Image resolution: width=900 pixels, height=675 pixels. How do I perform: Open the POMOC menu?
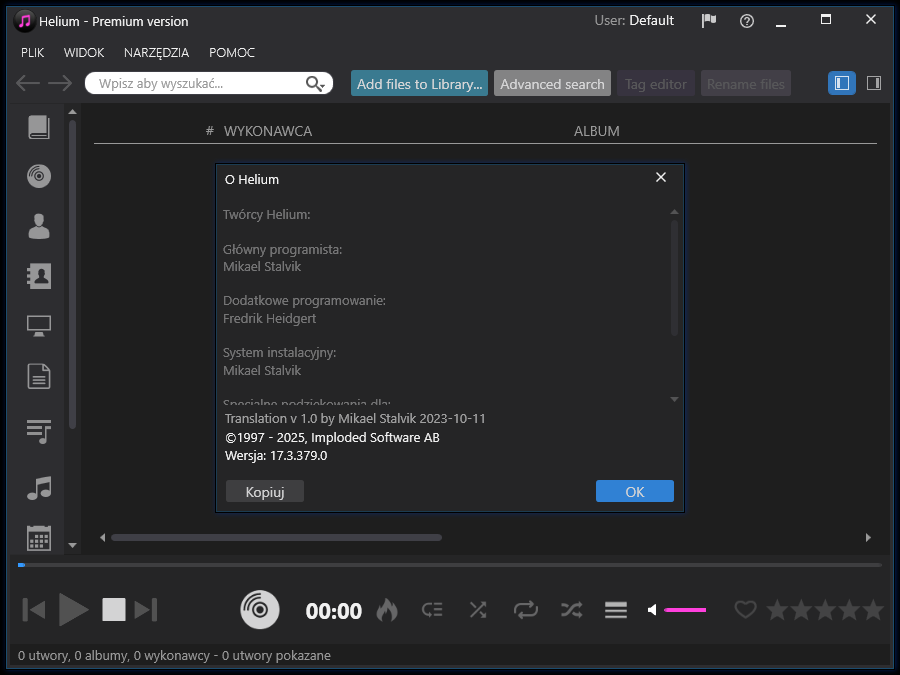pyautogui.click(x=232, y=52)
